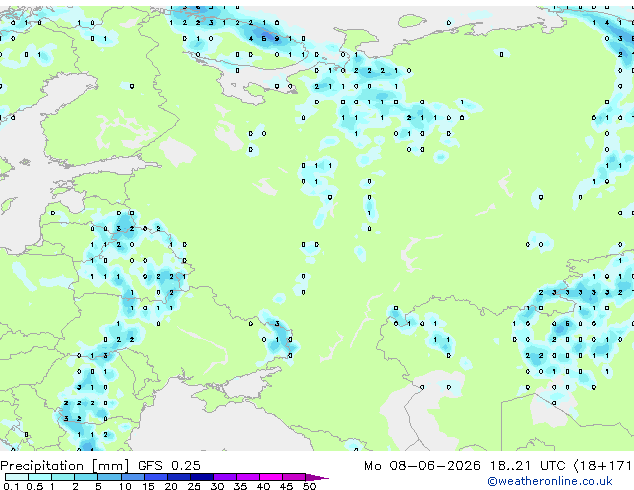This screenshot has height=490, width=634.
Task: Select the 35–40 mm legend swatch
Action: pyautogui.click(x=248, y=477)
